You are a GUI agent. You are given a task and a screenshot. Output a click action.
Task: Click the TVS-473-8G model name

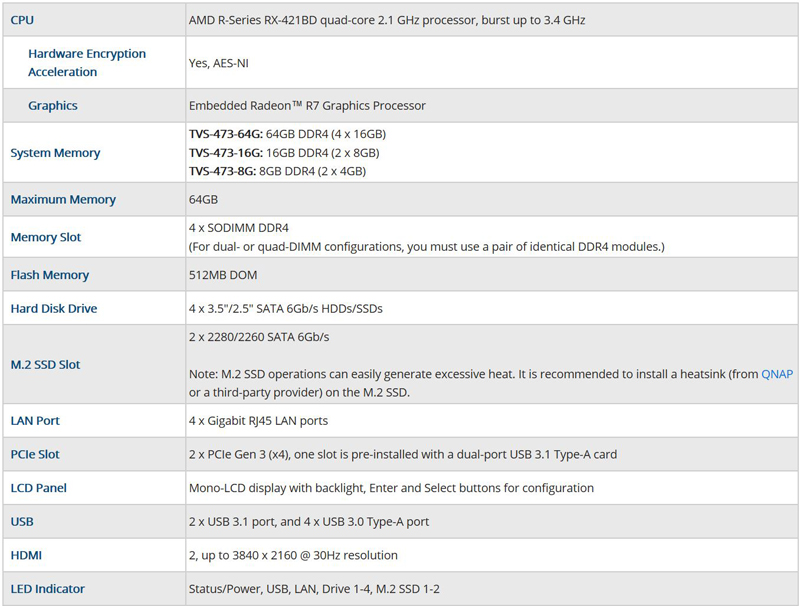click(x=223, y=171)
